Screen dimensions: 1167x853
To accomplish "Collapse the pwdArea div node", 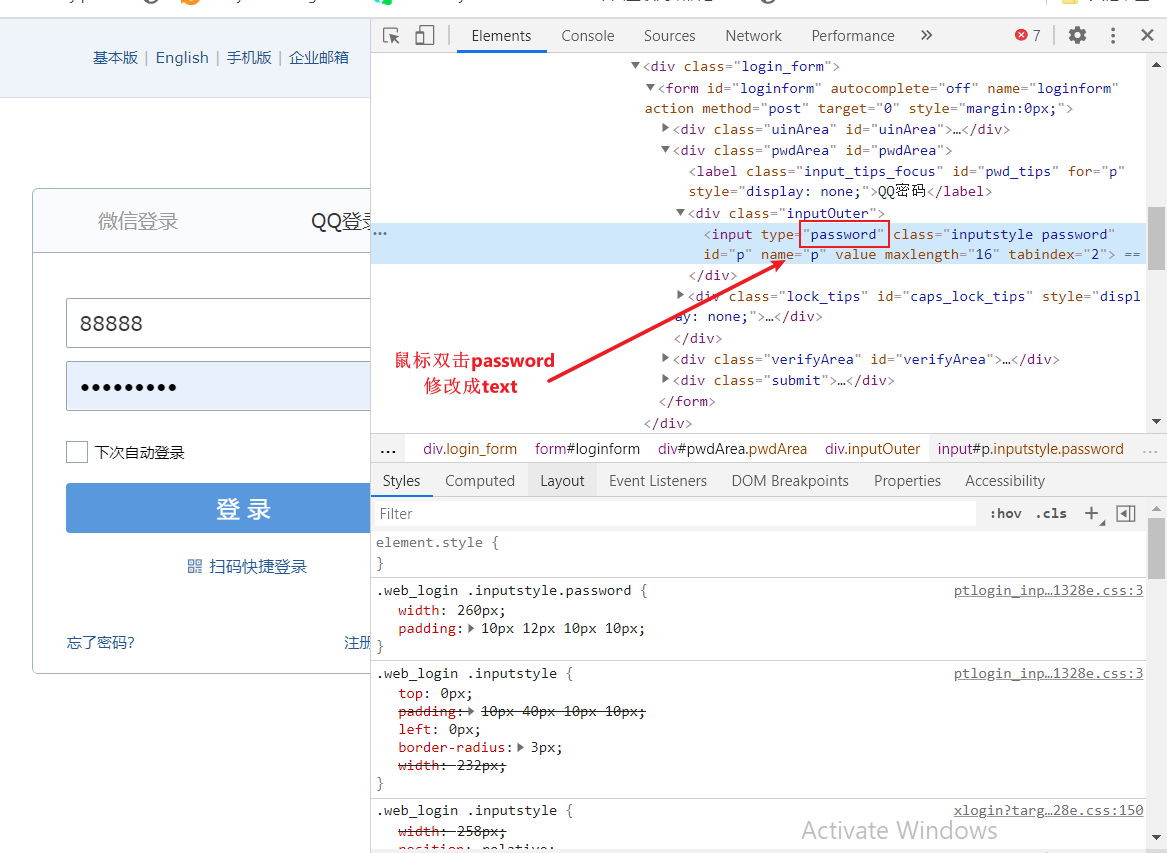I will [666, 150].
